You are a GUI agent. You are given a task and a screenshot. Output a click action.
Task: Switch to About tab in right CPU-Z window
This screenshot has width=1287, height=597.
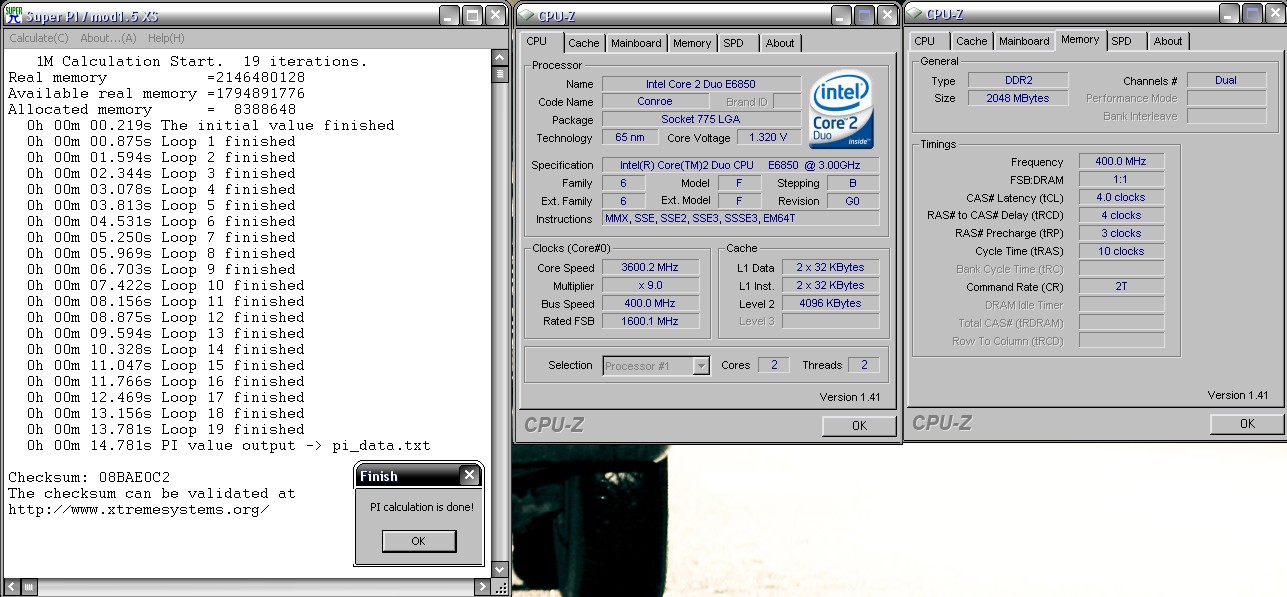(x=1168, y=41)
